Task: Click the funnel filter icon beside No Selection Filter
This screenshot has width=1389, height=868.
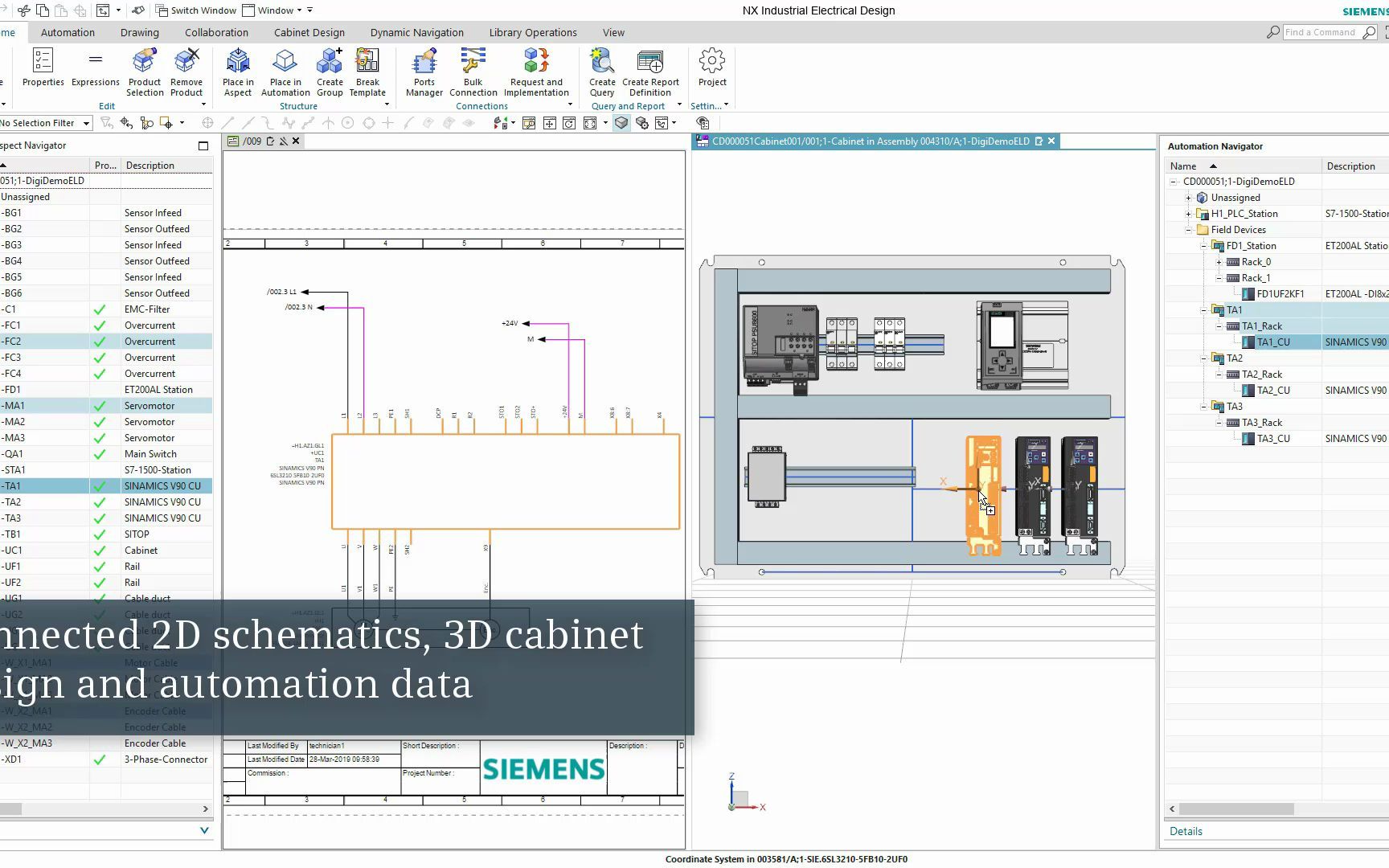Action: [105, 123]
